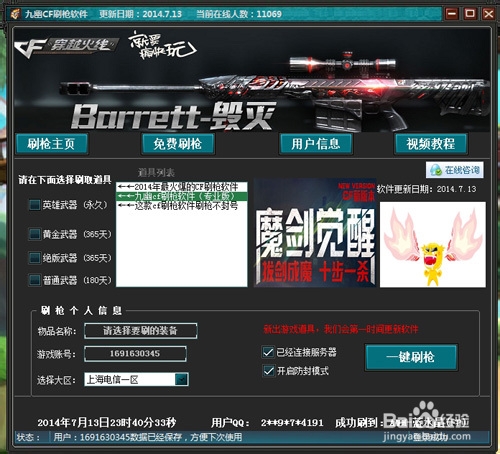The width and height of the screenshot is (500, 454).
Task: Select highlighted row 九幽cf刷枪软件（专业版）
Action: click(182, 196)
